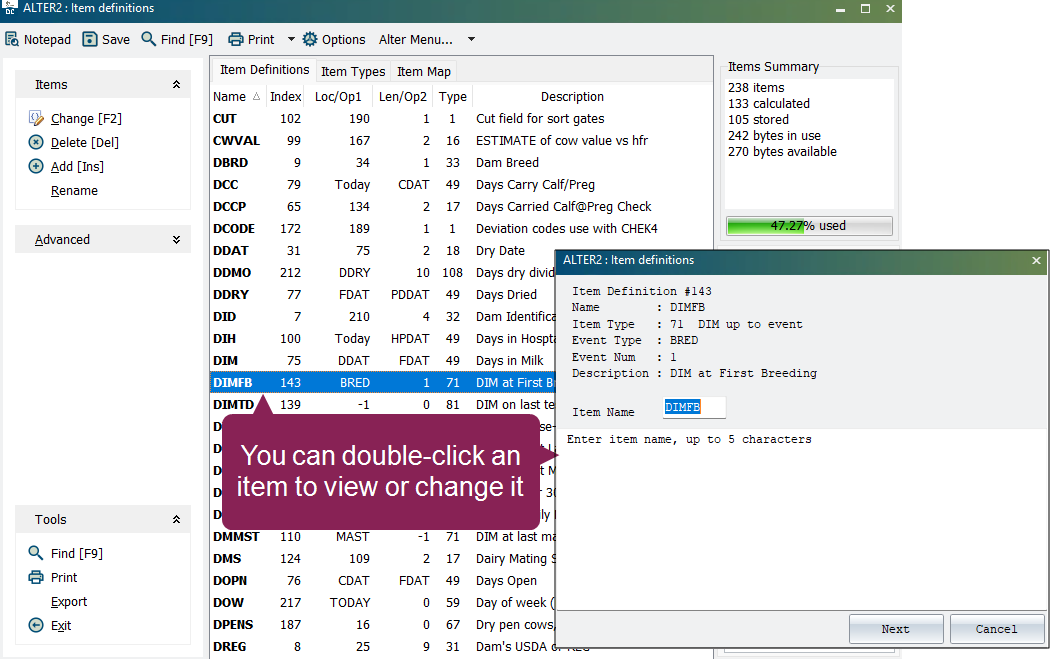Image resolution: width=1053 pixels, height=659 pixels.
Task: Switch to the Item Map tab
Action: pyautogui.click(x=424, y=71)
